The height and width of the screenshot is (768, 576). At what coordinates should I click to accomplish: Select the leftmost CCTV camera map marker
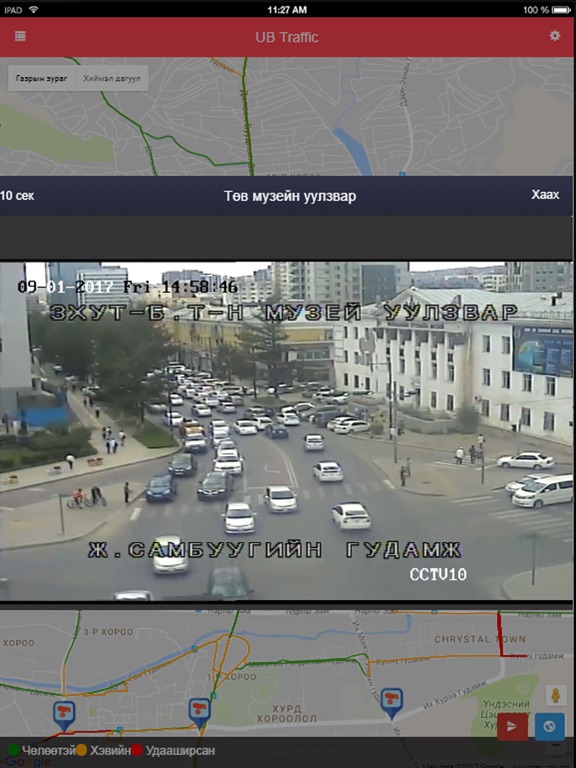pyautogui.click(x=64, y=716)
